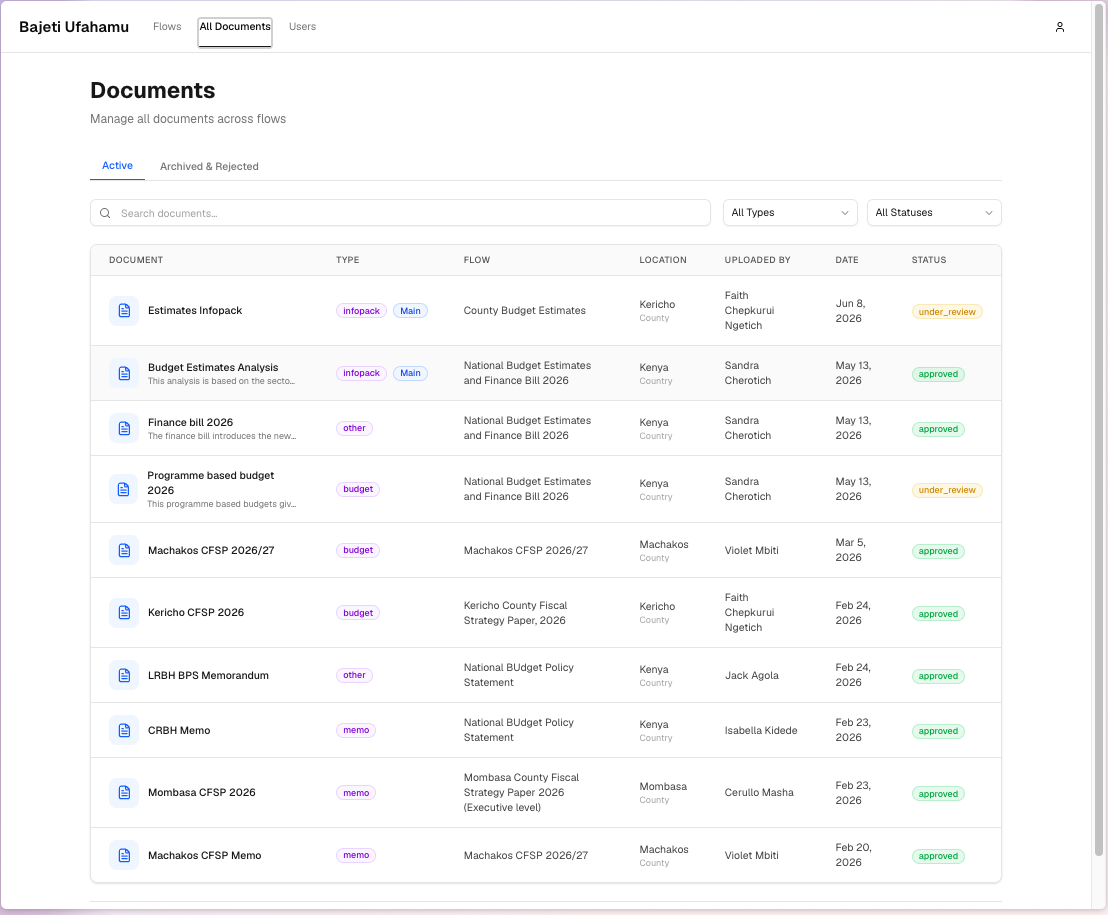1108x915 pixels.
Task: Click the CRBH Memo title
Action: click(x=179, y=731)
